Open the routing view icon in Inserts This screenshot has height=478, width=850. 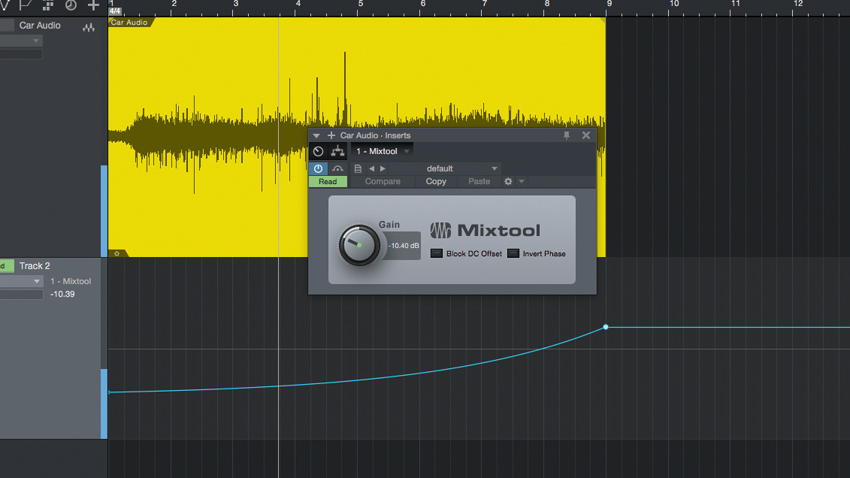[x=338, y=151]
